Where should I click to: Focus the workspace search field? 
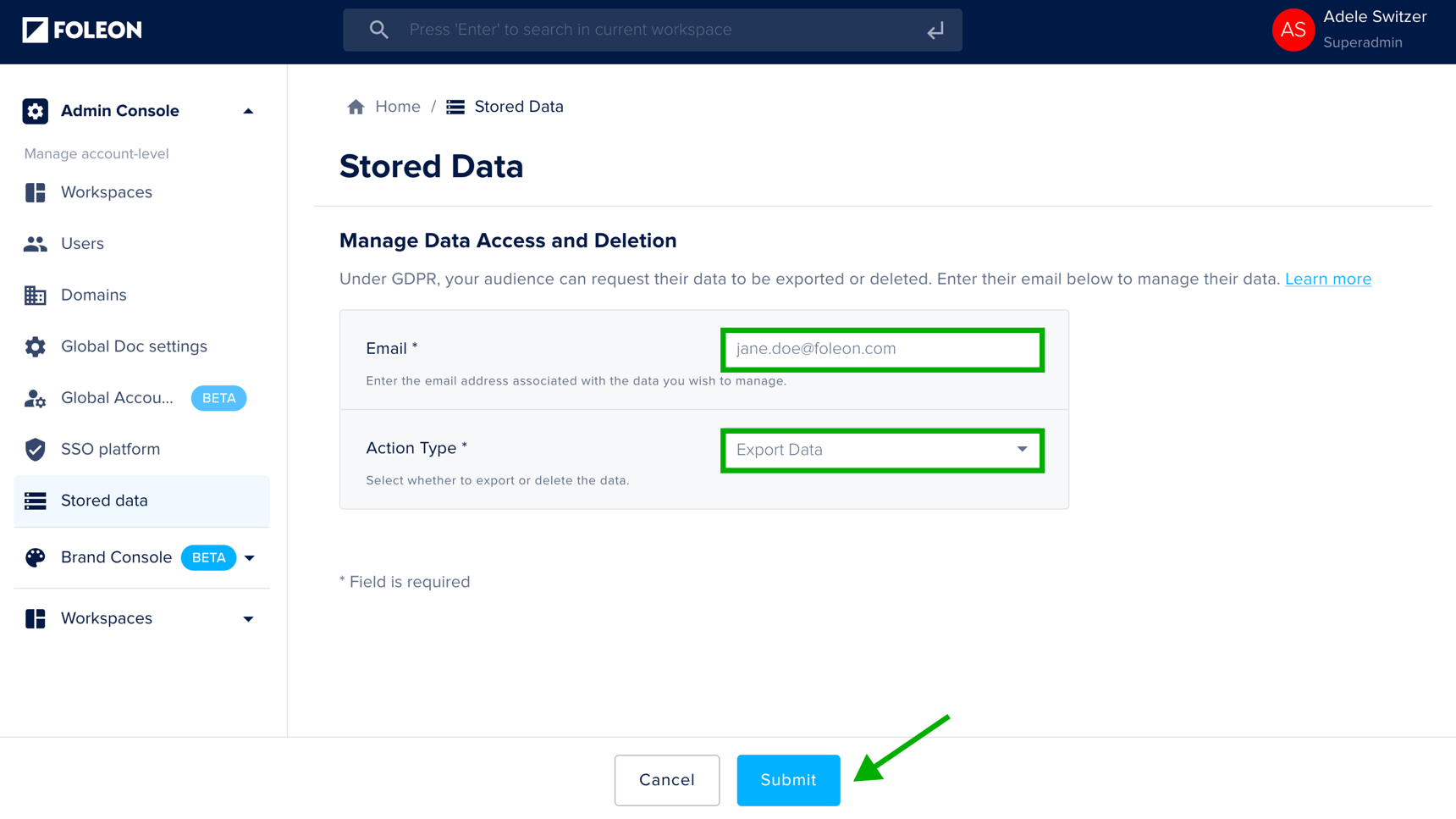click(653, 30)
